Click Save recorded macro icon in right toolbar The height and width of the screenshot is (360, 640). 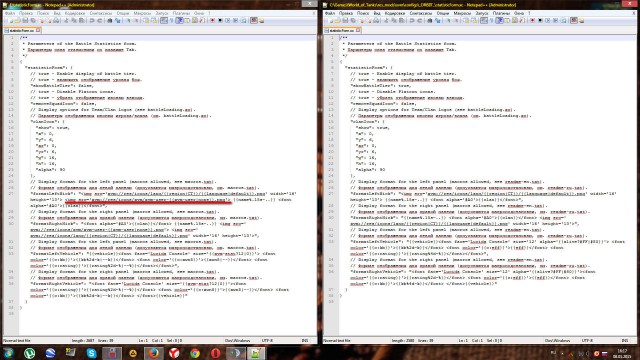pyautogui.click(x=563, y=20)
